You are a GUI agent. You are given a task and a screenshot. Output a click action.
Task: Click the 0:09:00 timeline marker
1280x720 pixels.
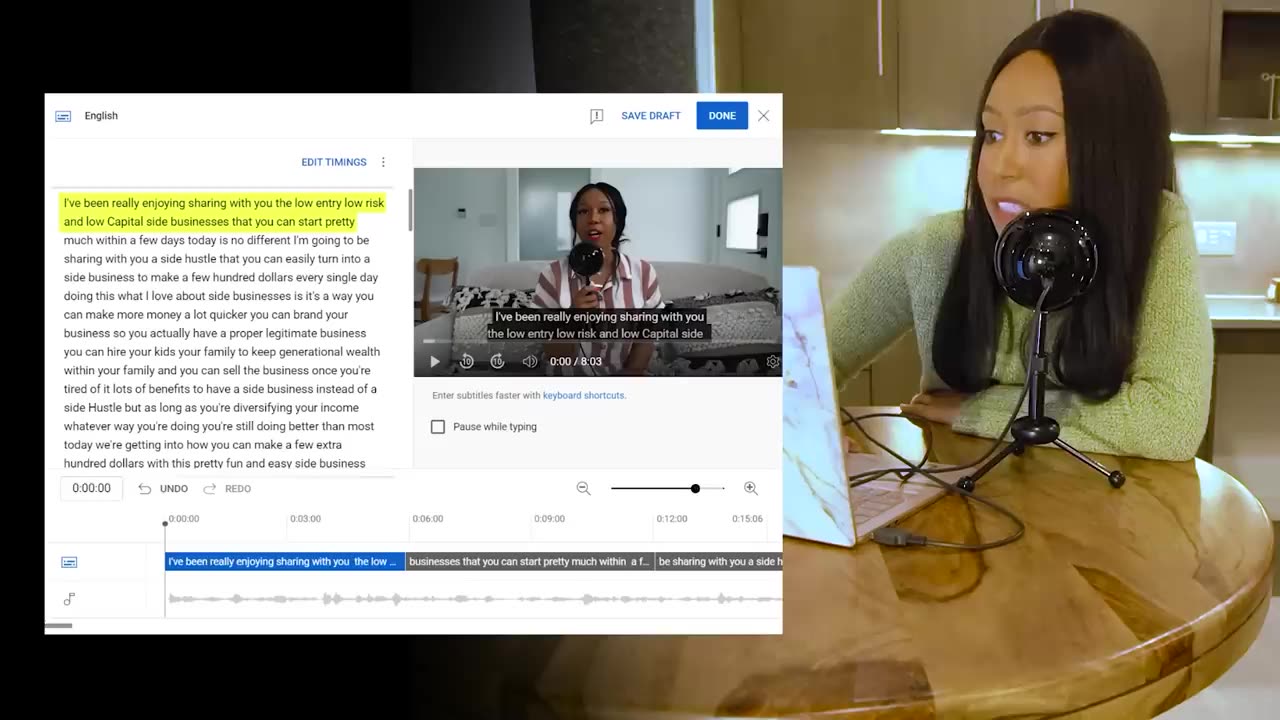[x=549, y=519]
